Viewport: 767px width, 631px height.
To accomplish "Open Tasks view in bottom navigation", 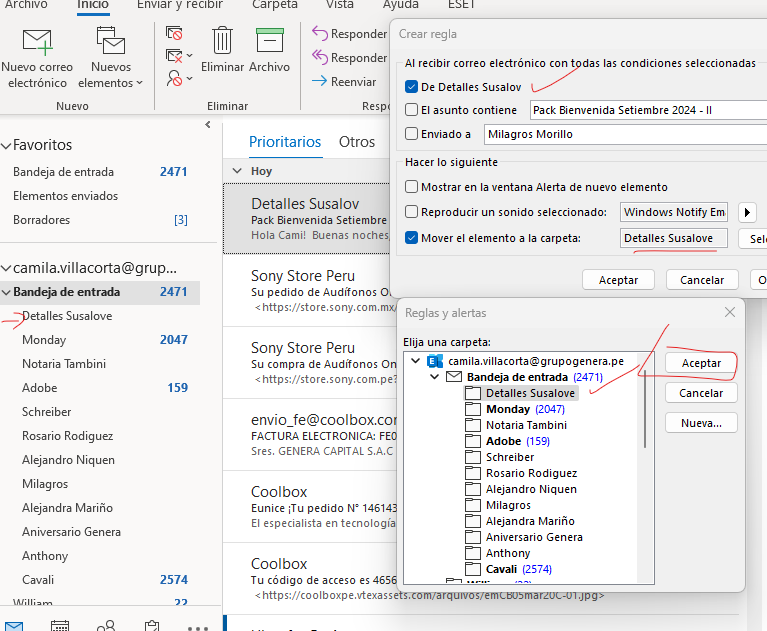I will pyautogui.click(x=152, y=626).
